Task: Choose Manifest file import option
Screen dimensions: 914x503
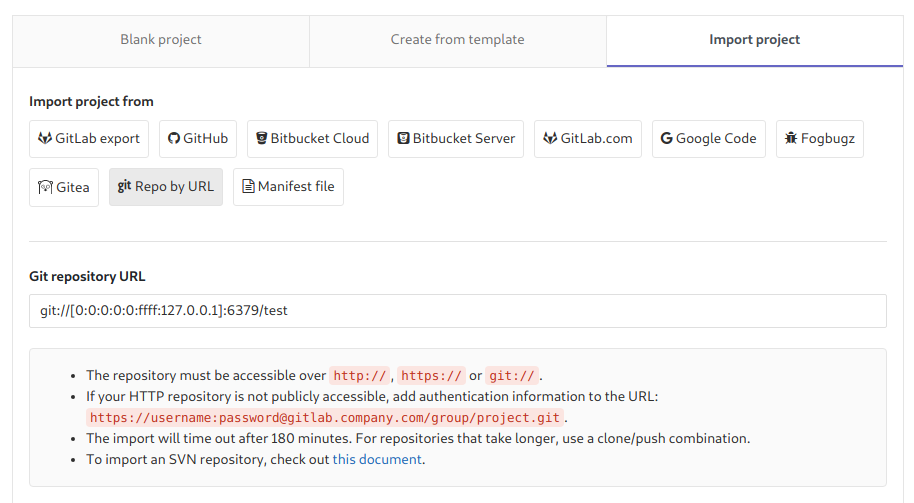Action: [x=289, y=187]
